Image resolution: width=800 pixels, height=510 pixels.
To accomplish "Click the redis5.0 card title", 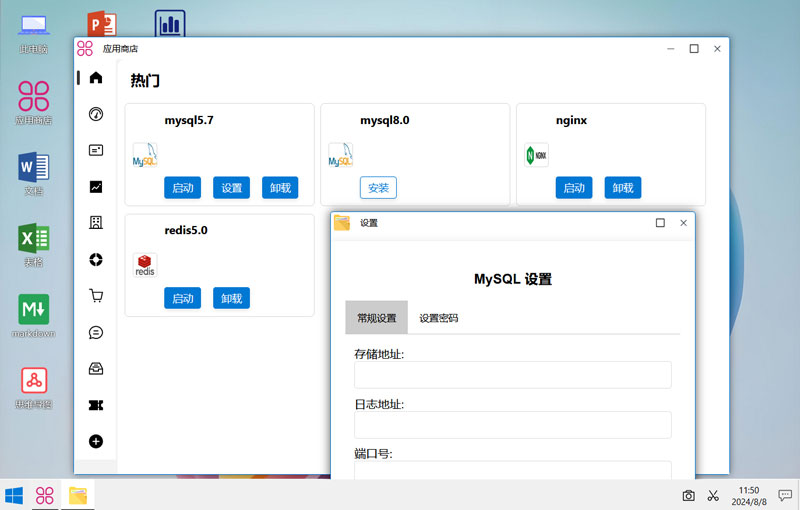I will [186, 230].
